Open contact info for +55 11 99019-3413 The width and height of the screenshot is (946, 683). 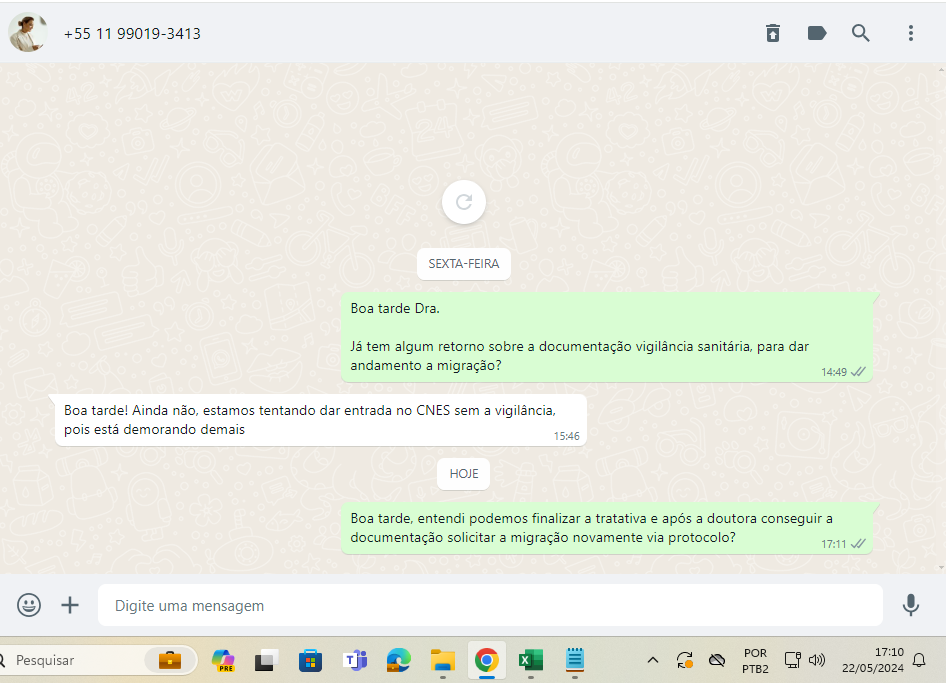point(132,34)
